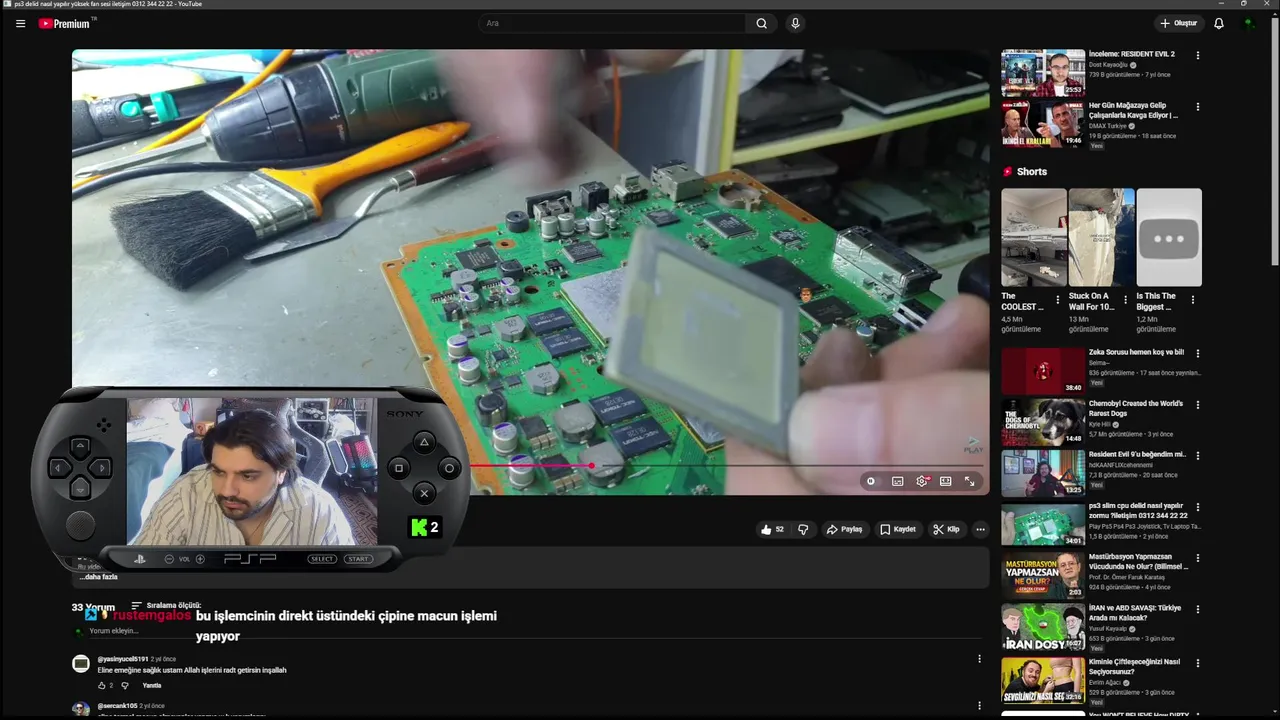Expand description with ...daha fazla
The width and height of the screenshot is (1280, 720).
point(99,577)
